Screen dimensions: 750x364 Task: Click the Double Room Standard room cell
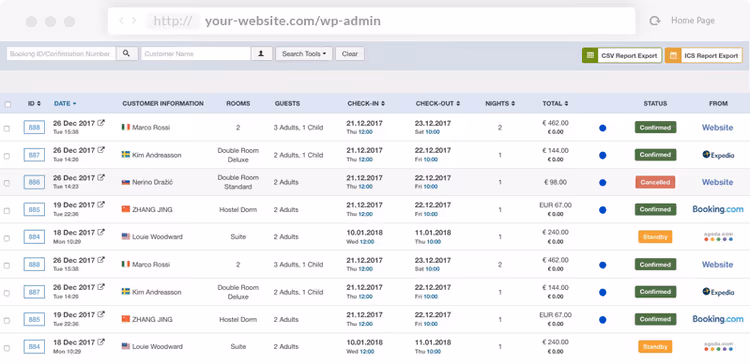click(x=238, y=182)
